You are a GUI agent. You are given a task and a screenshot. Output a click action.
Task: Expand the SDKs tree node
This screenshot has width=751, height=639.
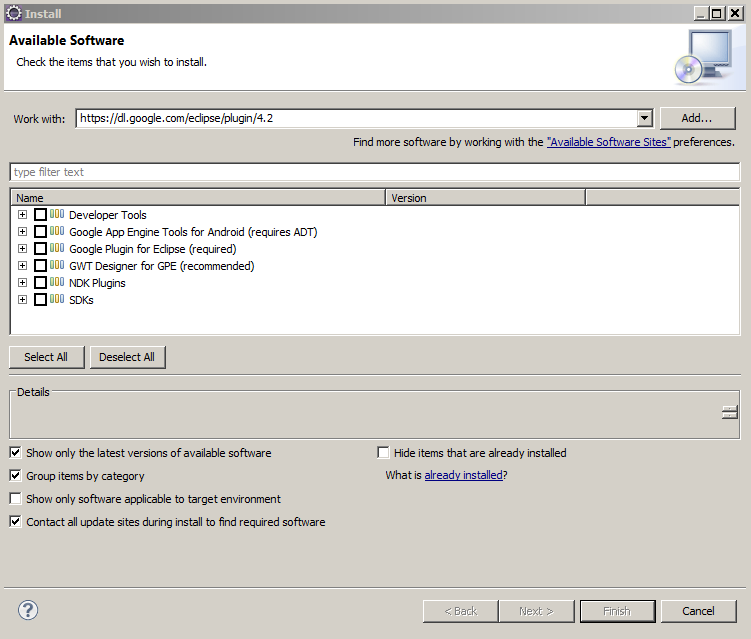[x=23, y=300]
